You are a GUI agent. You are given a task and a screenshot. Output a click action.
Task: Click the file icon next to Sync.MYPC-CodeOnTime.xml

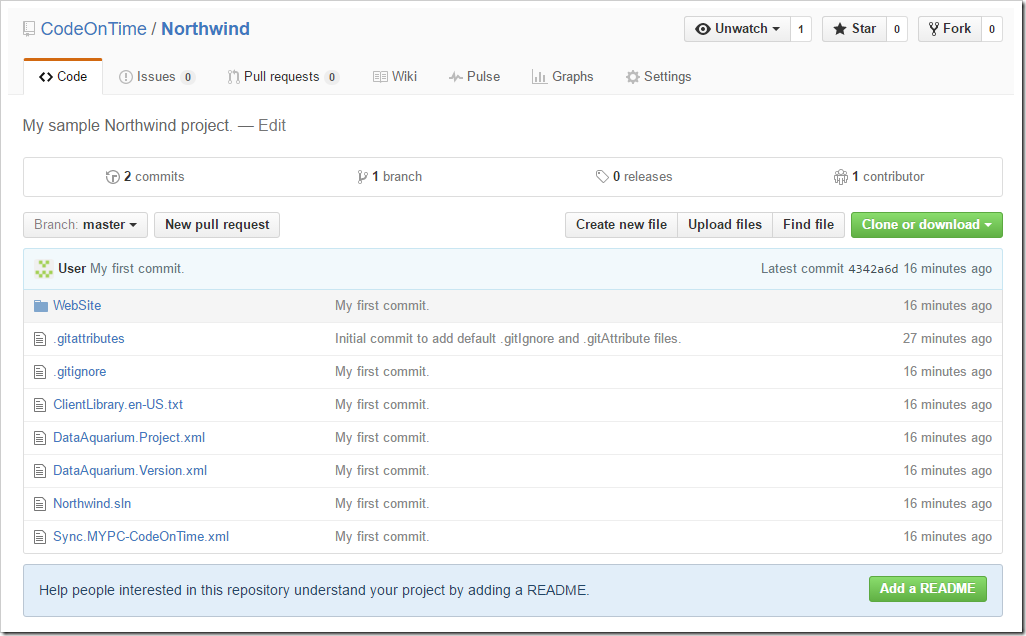(x=40, y=537)
